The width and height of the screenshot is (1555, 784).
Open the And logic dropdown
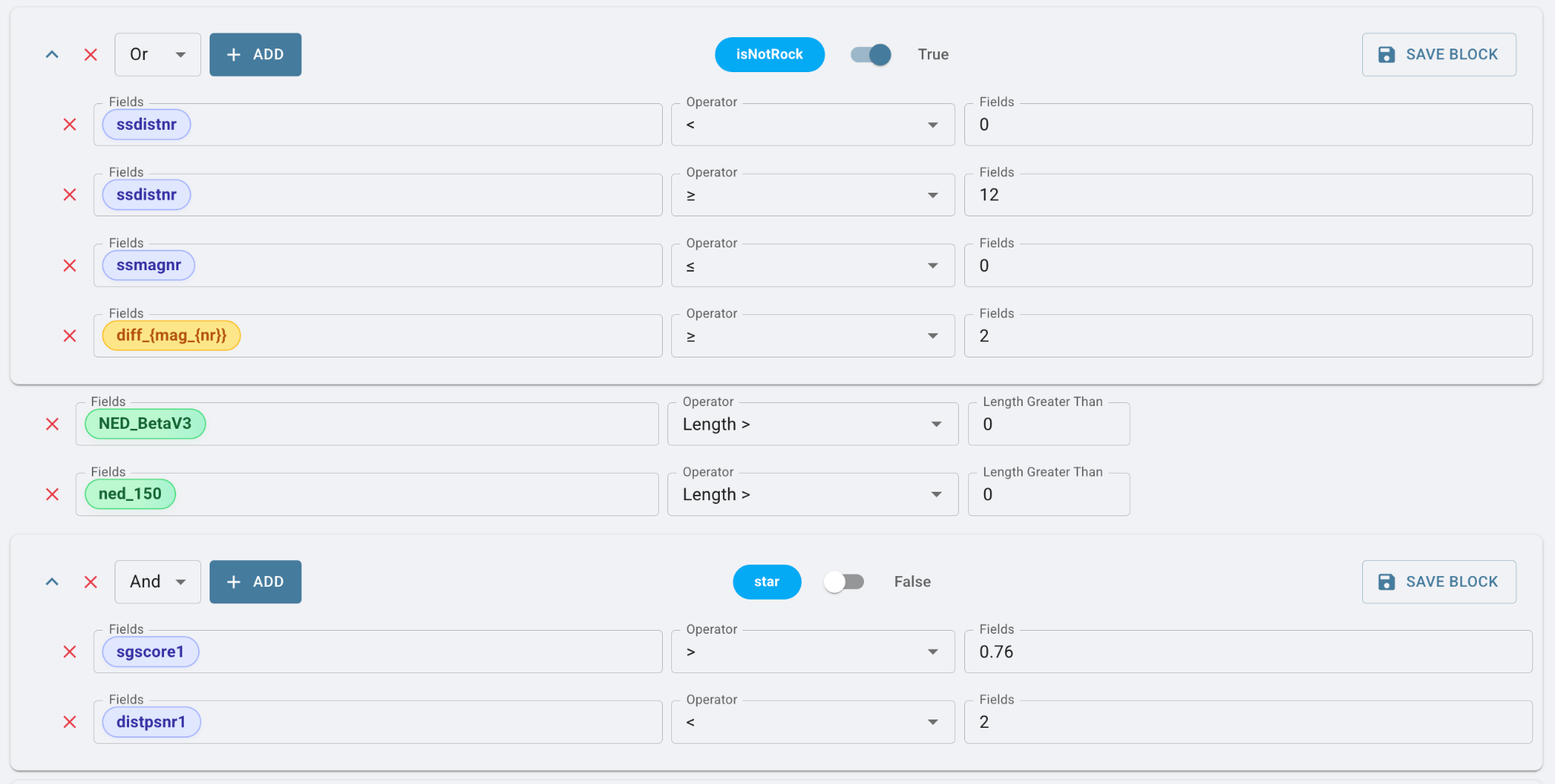tap(158, 582)
